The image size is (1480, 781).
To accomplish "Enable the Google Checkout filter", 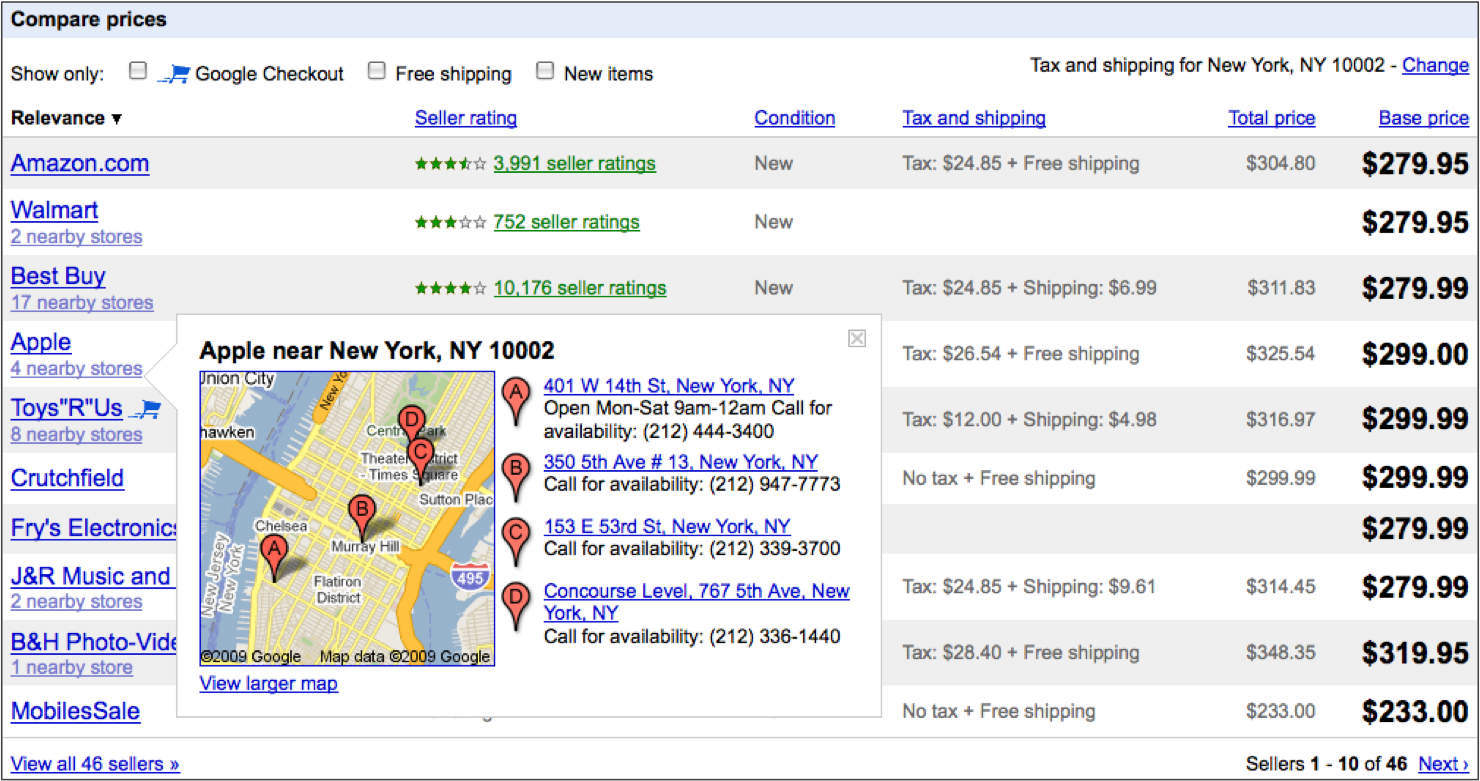I will (x=137, y=70).
